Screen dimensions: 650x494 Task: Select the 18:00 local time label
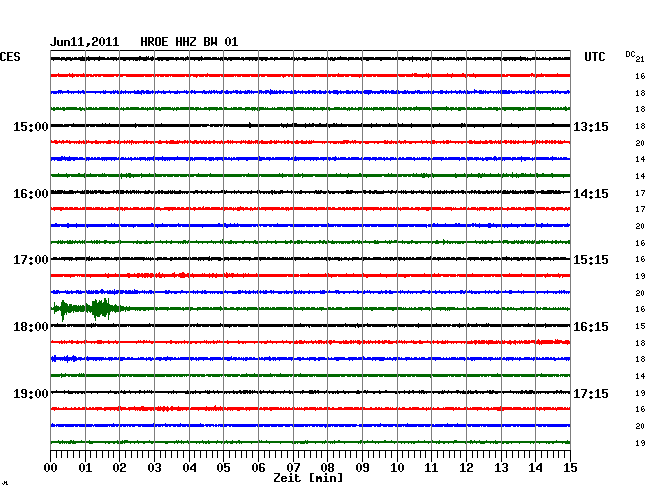pos(30,327)
